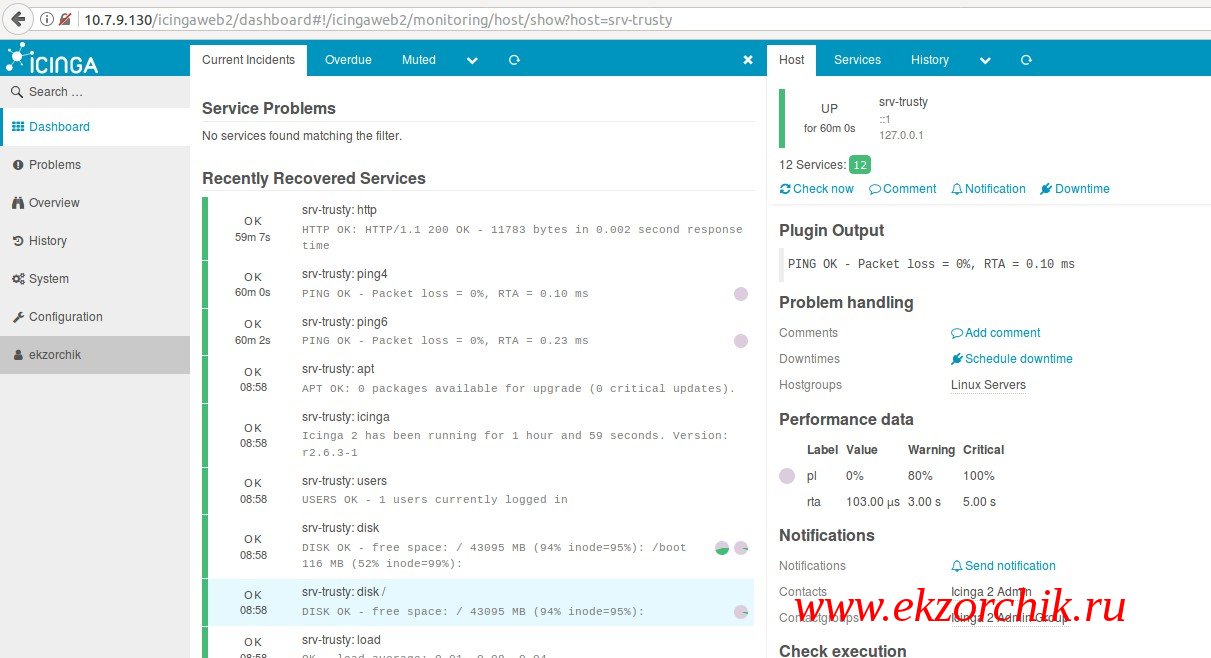Screen dimensions: 1211x658
Task: Refresh the dashboard pane with reload icon
Action: pyautogui.click(x=514, y=60)
